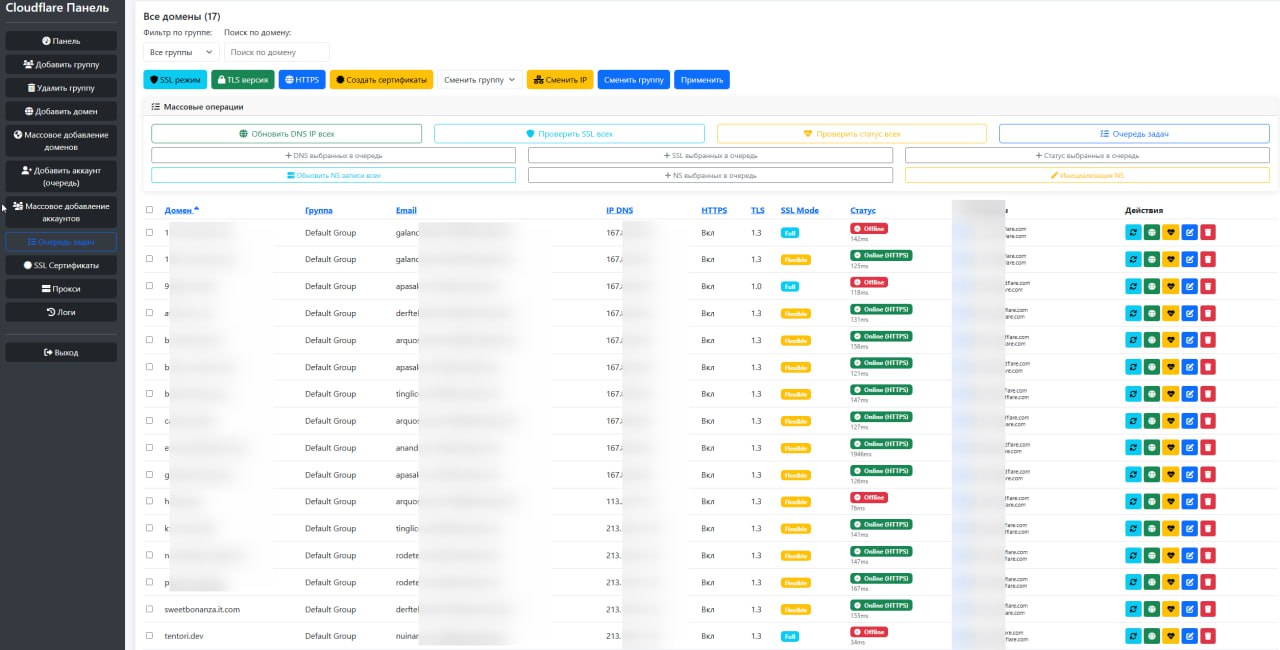Go to Прокси in the sidebar
Image resolution: width=1280 pixels, height=650 pixels.
point(61,289)
